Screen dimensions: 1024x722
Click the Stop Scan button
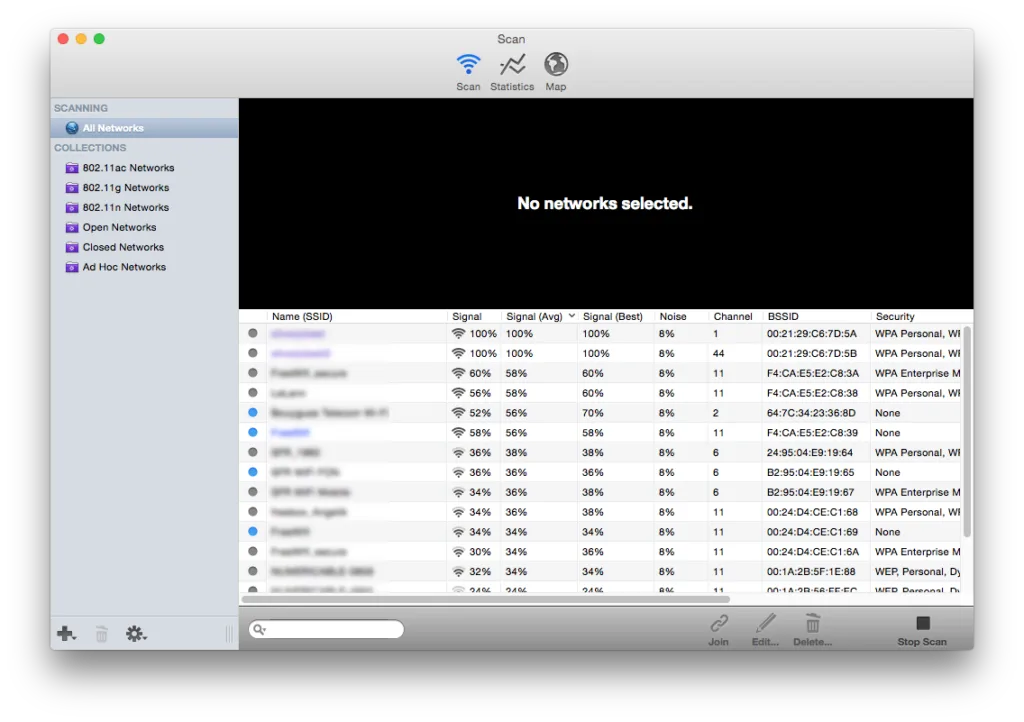point(920,627)
